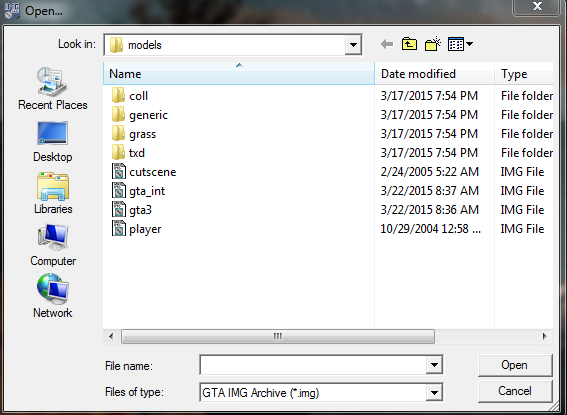Select the generic folder name
567x415 pixels.
pos(148,115)
